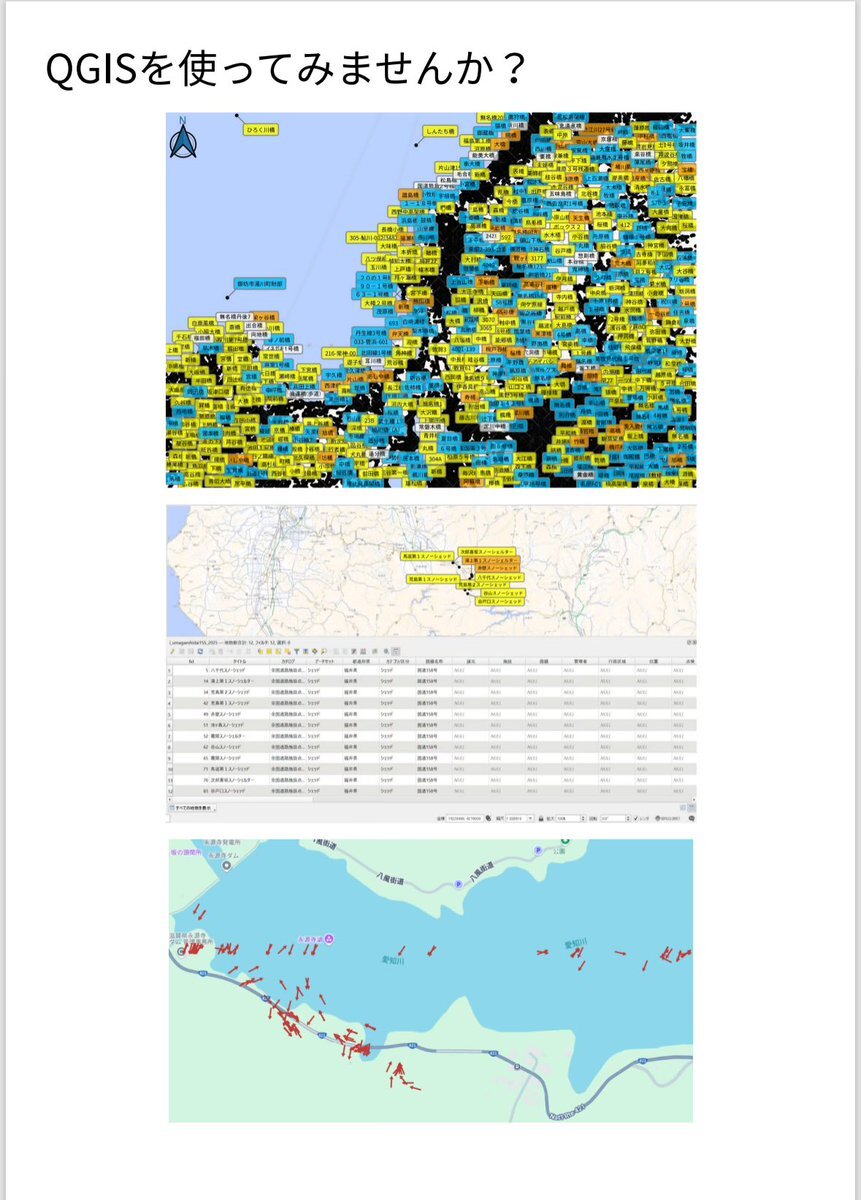Select table row with fid 71 馬返第１スノーシェッド

pyautogui.click(x=431, y=769)
